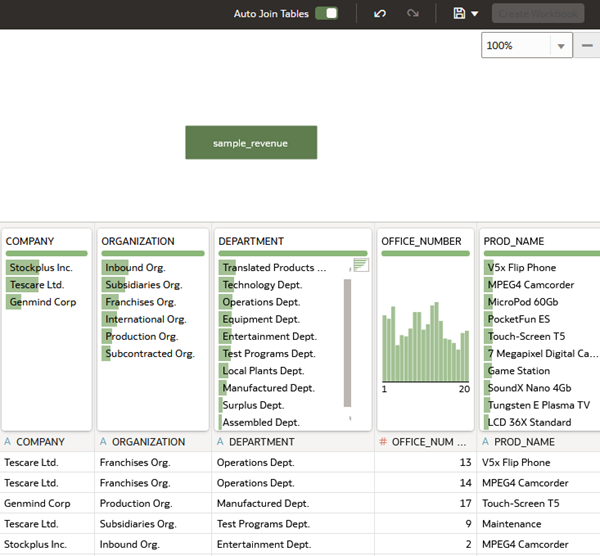Click the DEPARTMENT tile vertical scrollbar
600x556 pixels.
[x=347, y=343]
